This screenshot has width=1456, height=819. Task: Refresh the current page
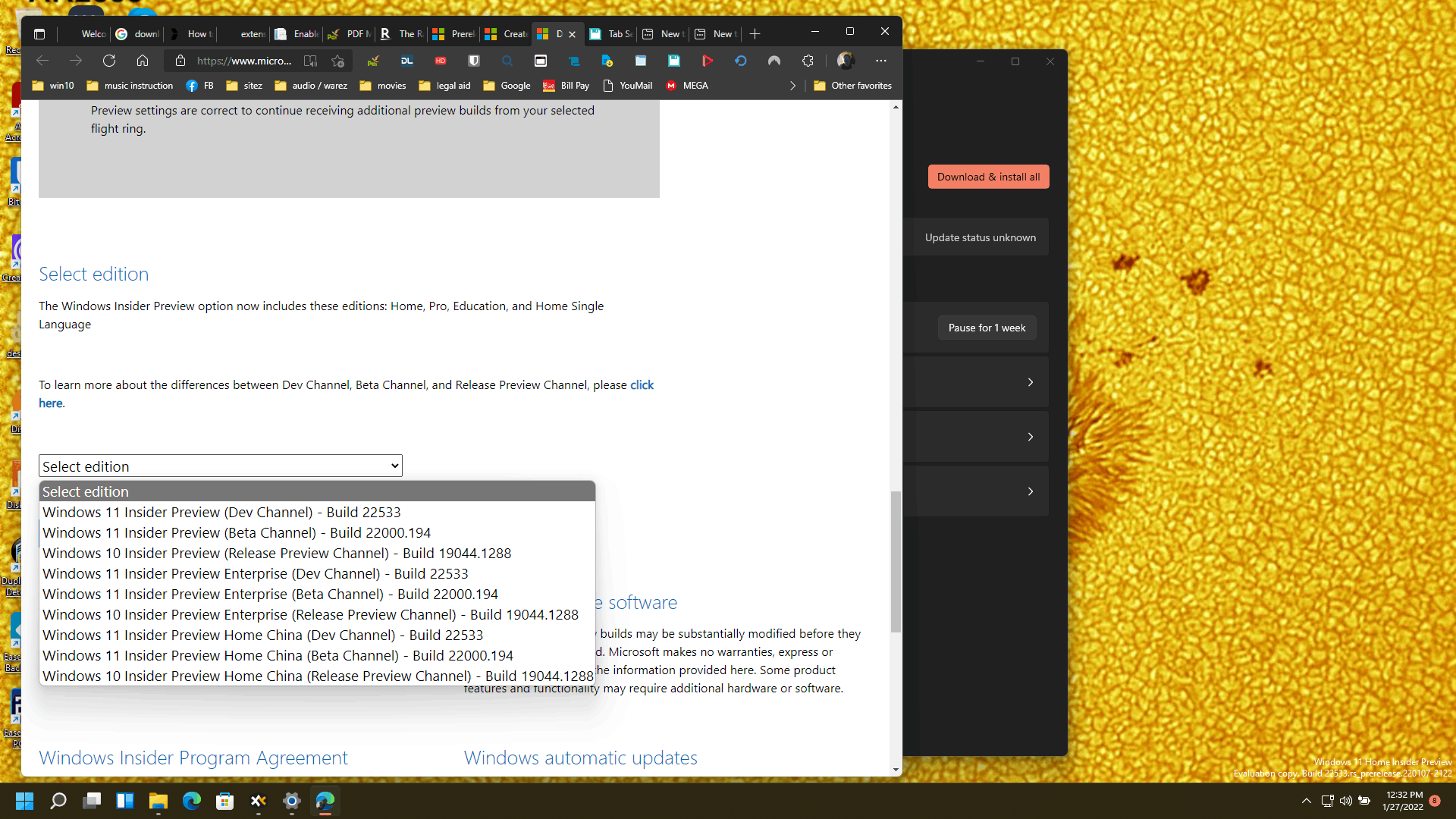[x=109, y=61]
